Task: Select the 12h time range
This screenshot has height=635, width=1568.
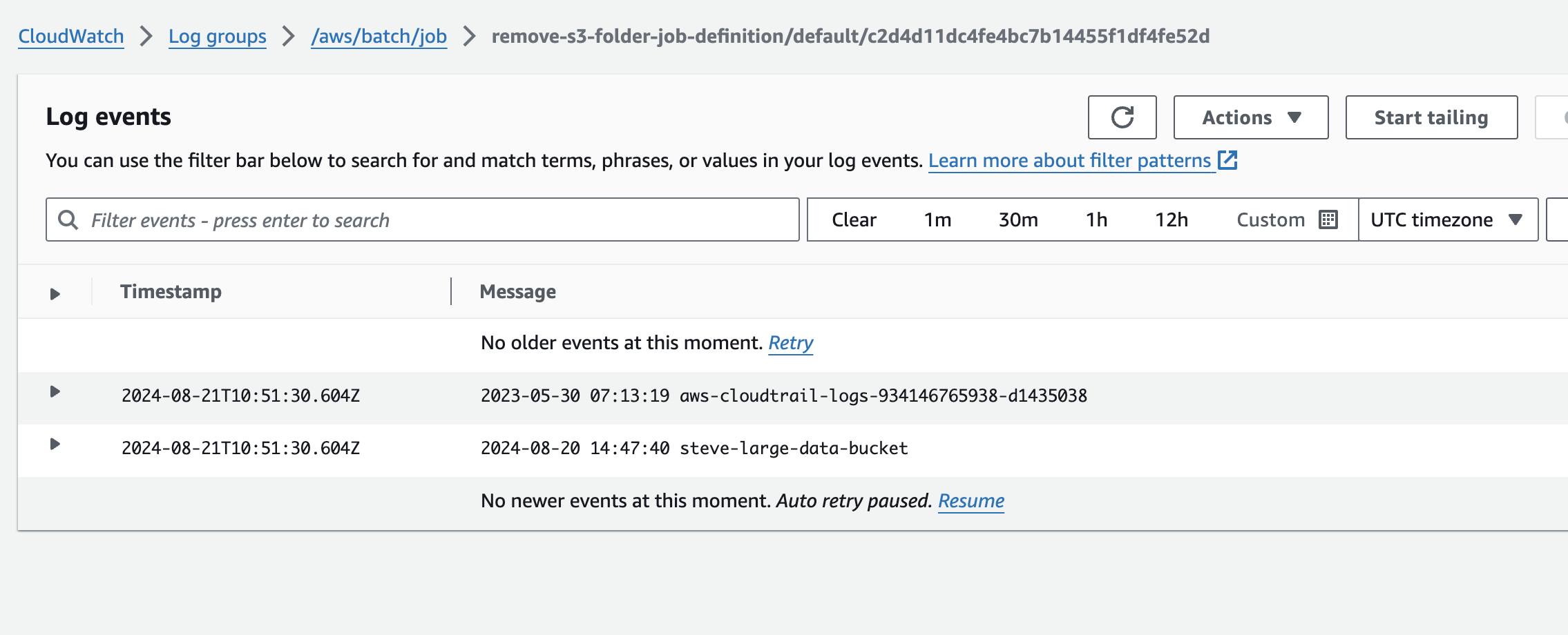Action: point(1172,219)
